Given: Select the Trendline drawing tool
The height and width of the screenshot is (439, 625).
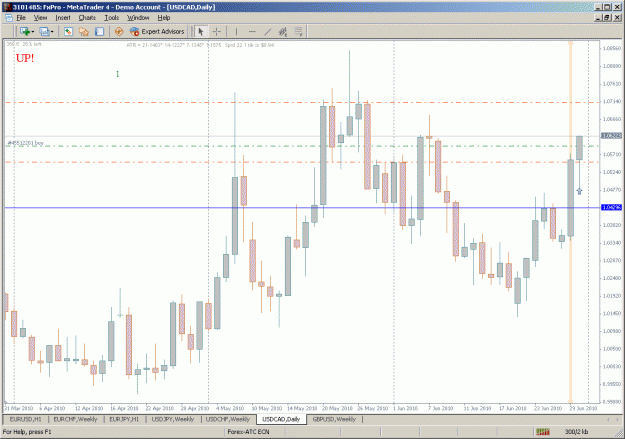Looking at the screenshot, I should coord(268,31).
